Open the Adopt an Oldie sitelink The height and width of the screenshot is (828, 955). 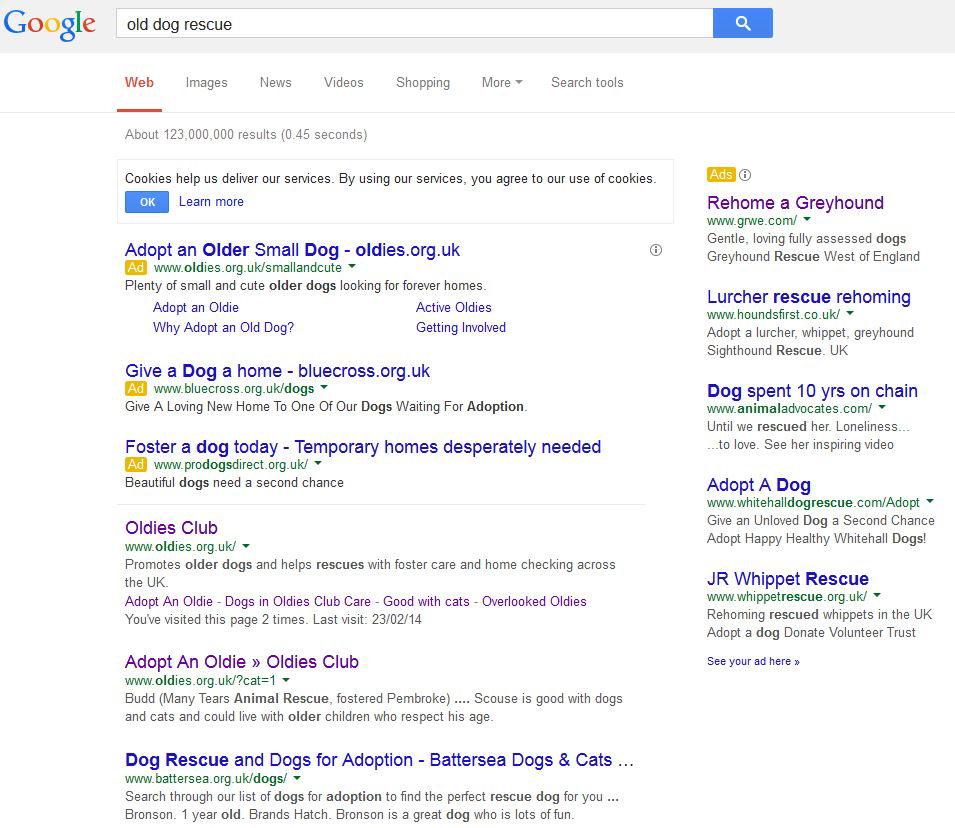tap(196, 308)
